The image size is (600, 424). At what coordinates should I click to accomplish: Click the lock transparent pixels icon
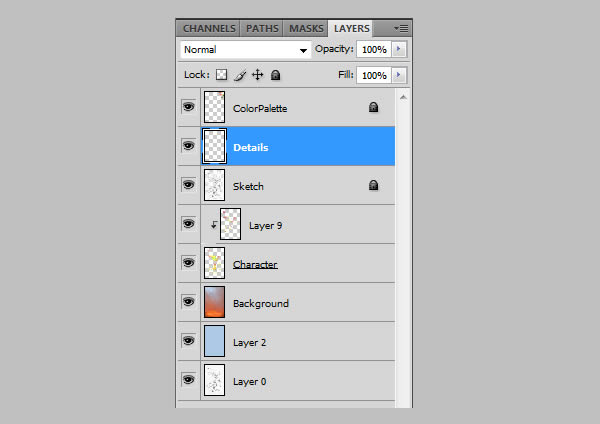point(221,75)
